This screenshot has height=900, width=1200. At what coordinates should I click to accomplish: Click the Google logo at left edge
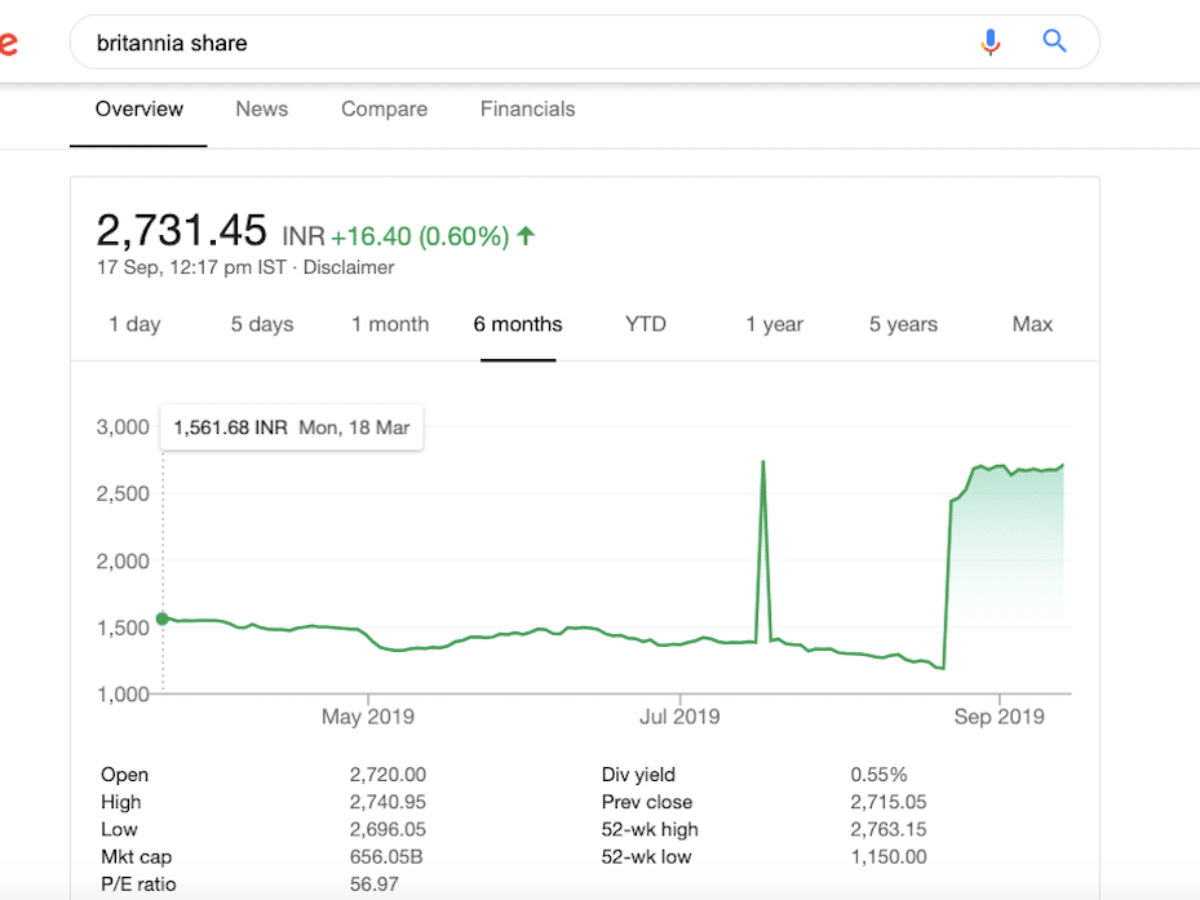click(x=8, y=44)
